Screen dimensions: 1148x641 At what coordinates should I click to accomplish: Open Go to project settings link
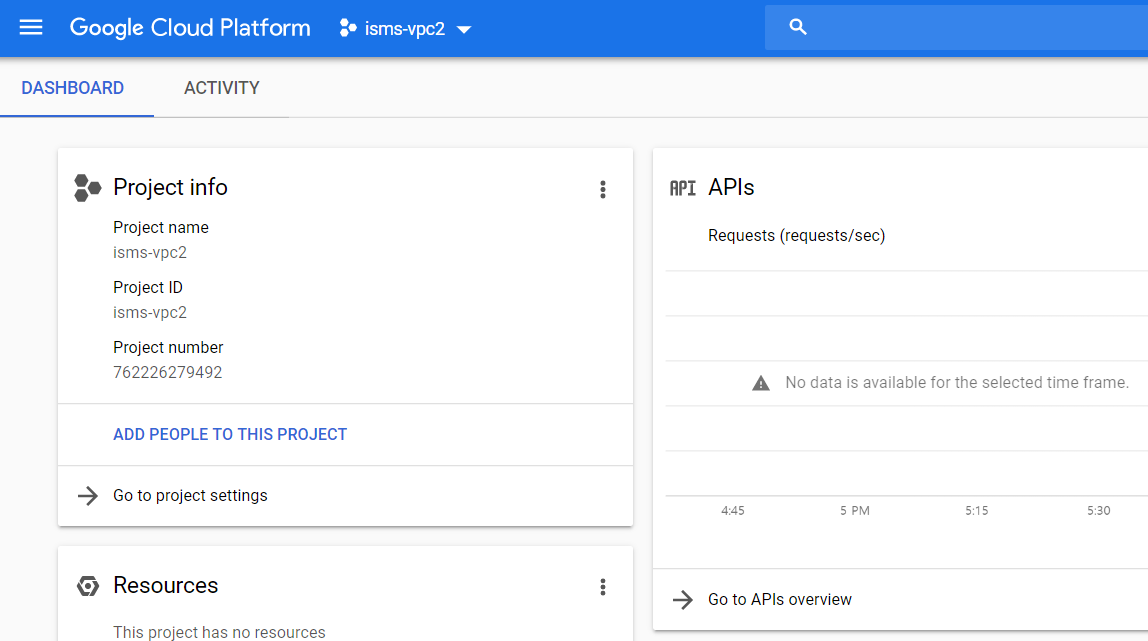(x=190, y=496)
